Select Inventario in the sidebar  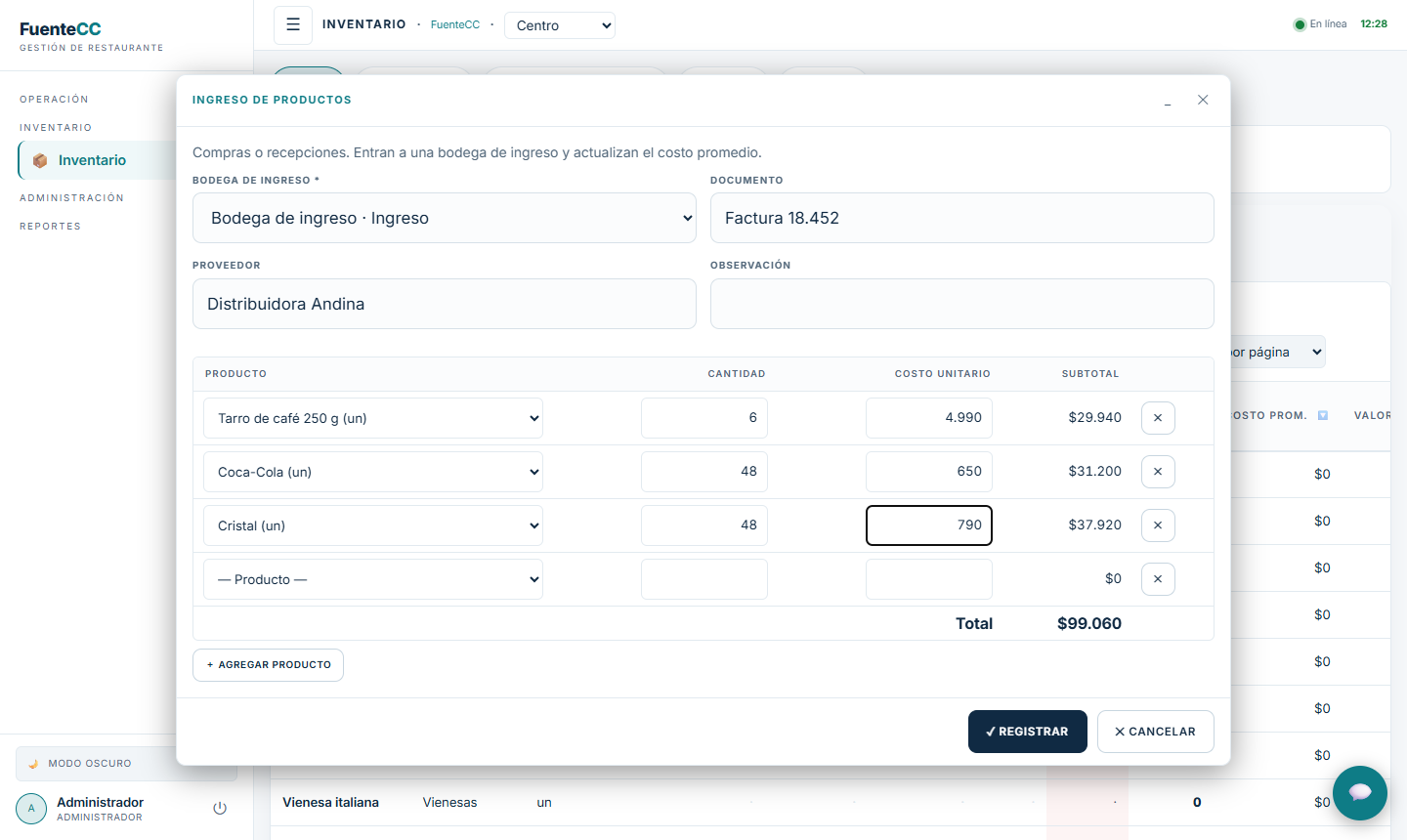pyautogui.click(x=98, y=160)
